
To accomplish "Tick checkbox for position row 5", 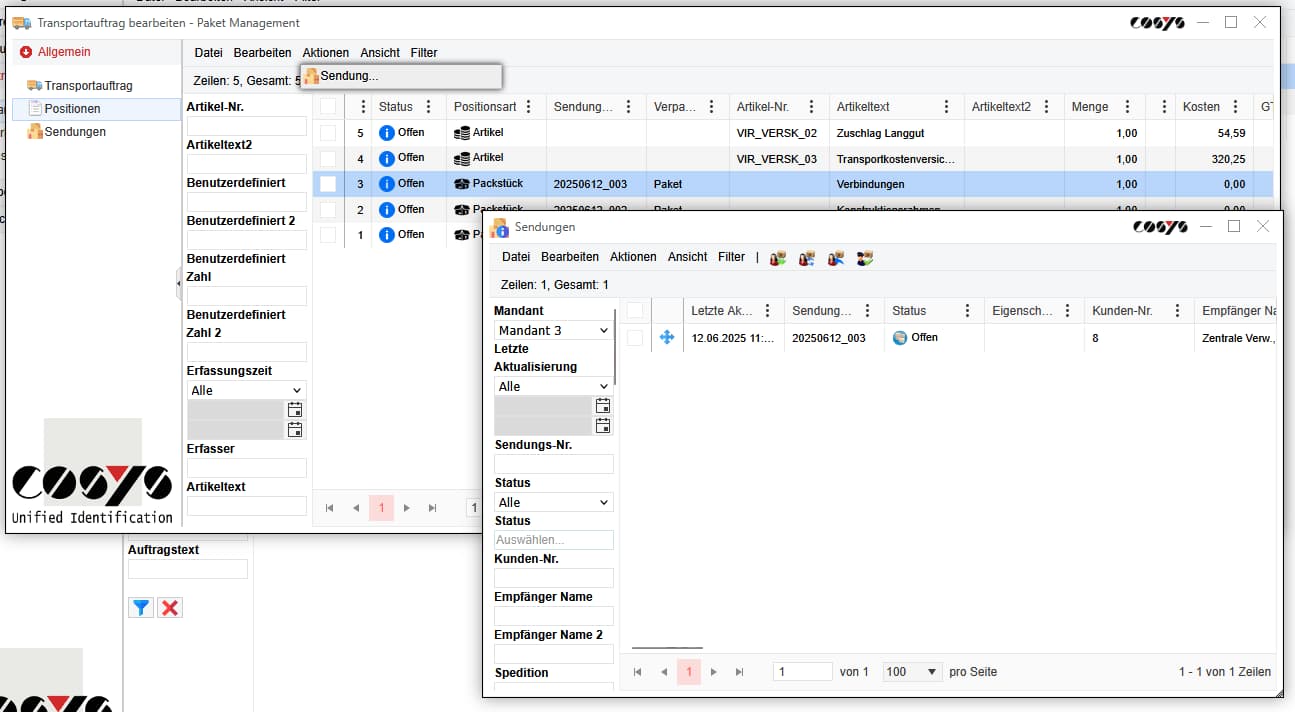I will pos(328,133).
